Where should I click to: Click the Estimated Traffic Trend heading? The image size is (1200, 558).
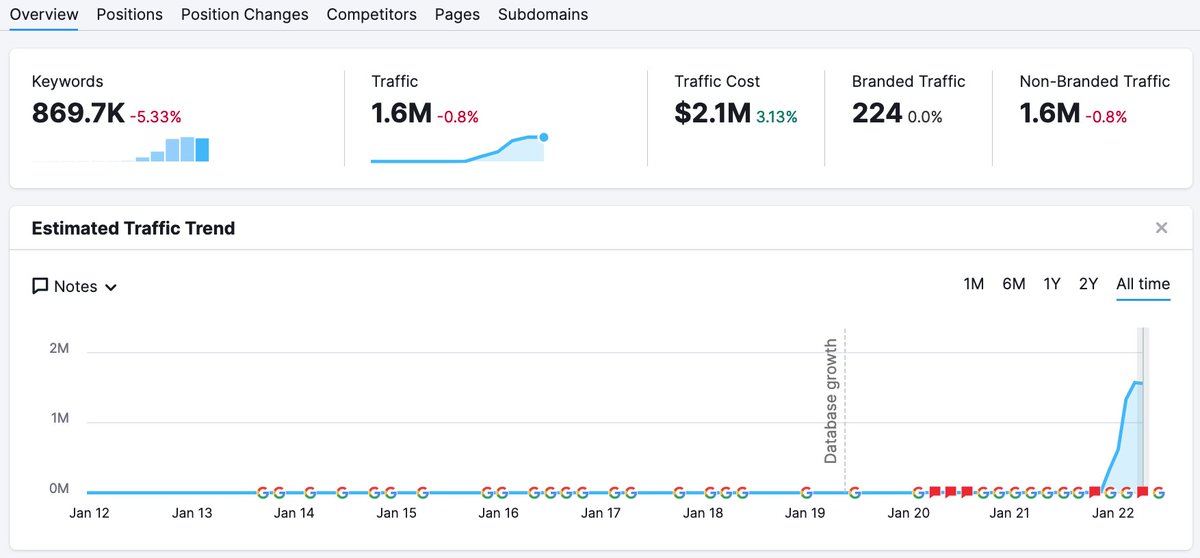(x=133, y=228)
